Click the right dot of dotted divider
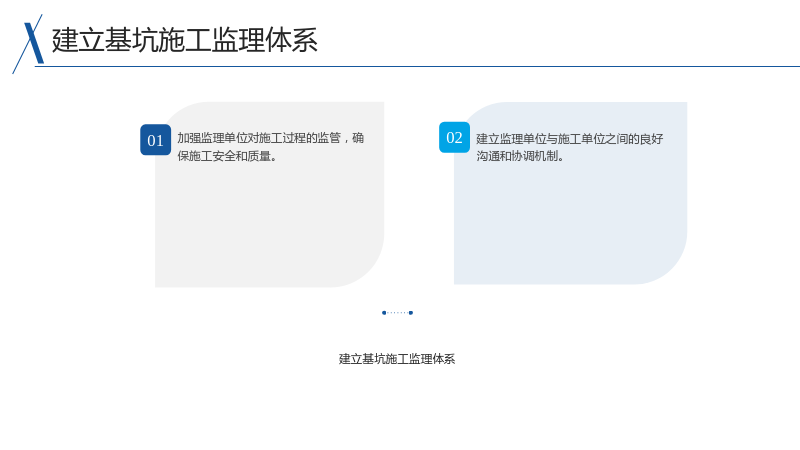 [411, 313]
